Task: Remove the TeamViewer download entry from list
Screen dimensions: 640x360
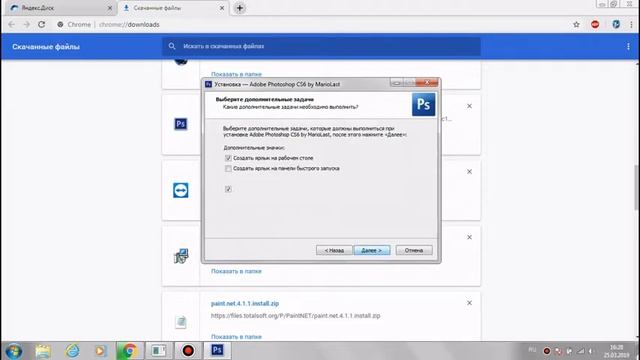Action: (469, 171)
